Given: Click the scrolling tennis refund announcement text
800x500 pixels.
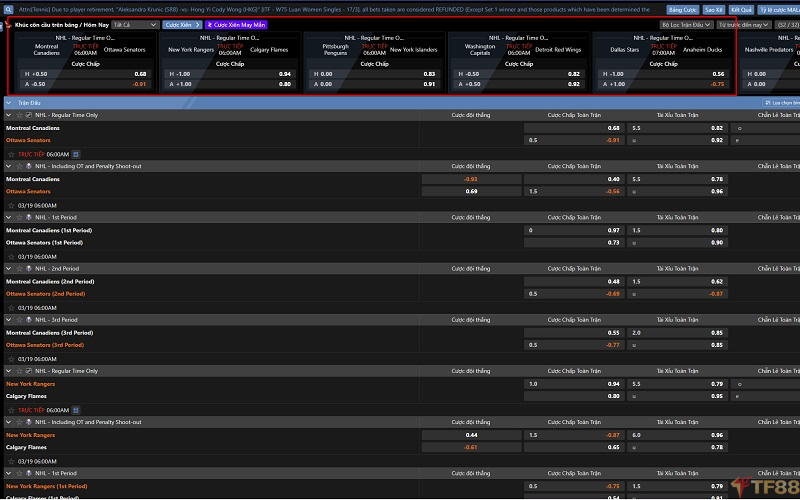Looking at the screenshot, I should [x=334, y=10].
